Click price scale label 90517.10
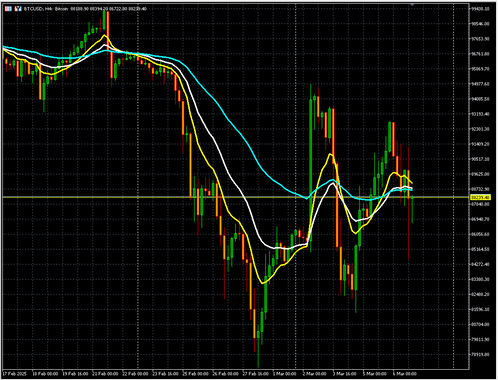This screenshot has height=380, width=498. tap(480, 159)
